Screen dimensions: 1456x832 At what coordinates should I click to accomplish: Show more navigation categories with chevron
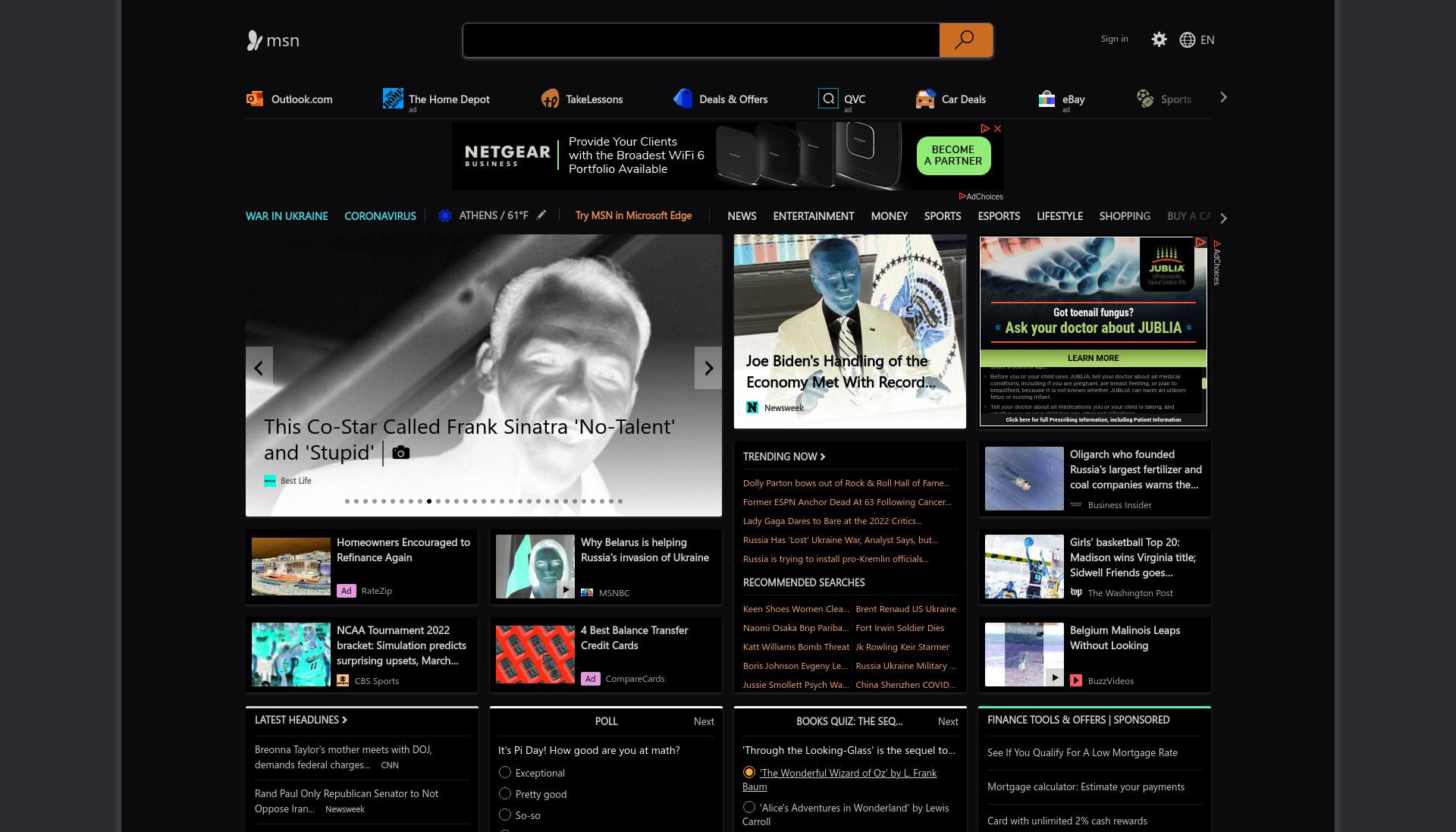1223,218
